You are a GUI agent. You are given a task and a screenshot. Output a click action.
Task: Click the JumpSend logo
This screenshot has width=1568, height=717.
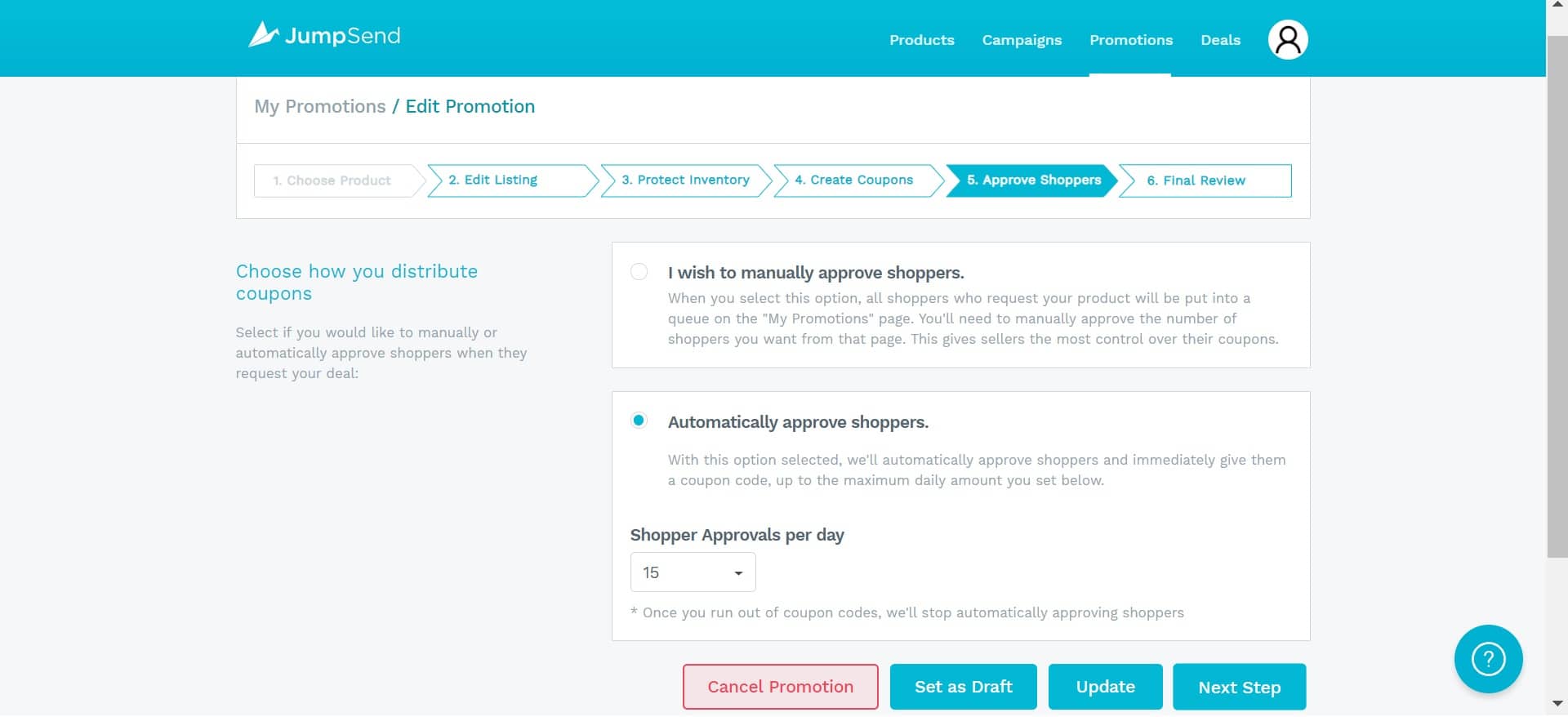(324, 35)
